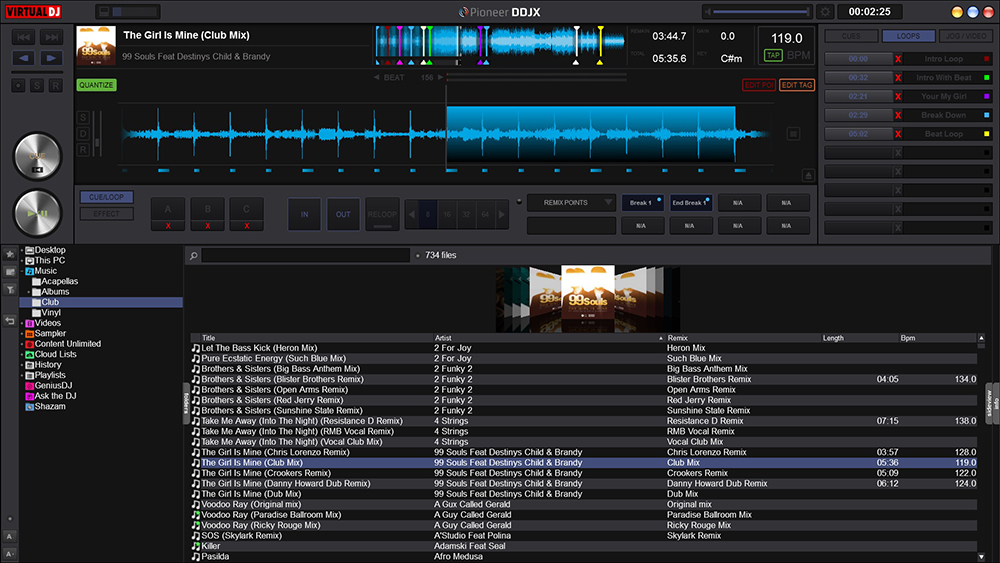Toggle the R button beside the waveform
This screenshot has width=1000, height=563.
83,150
